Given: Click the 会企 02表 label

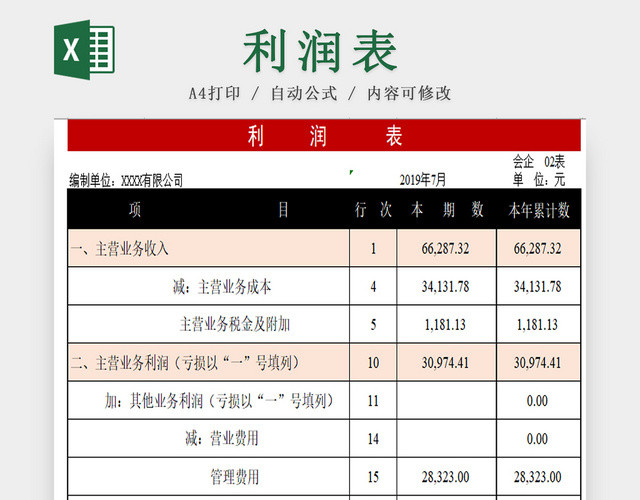Looking at the screenshot, I should click(539, 162).
